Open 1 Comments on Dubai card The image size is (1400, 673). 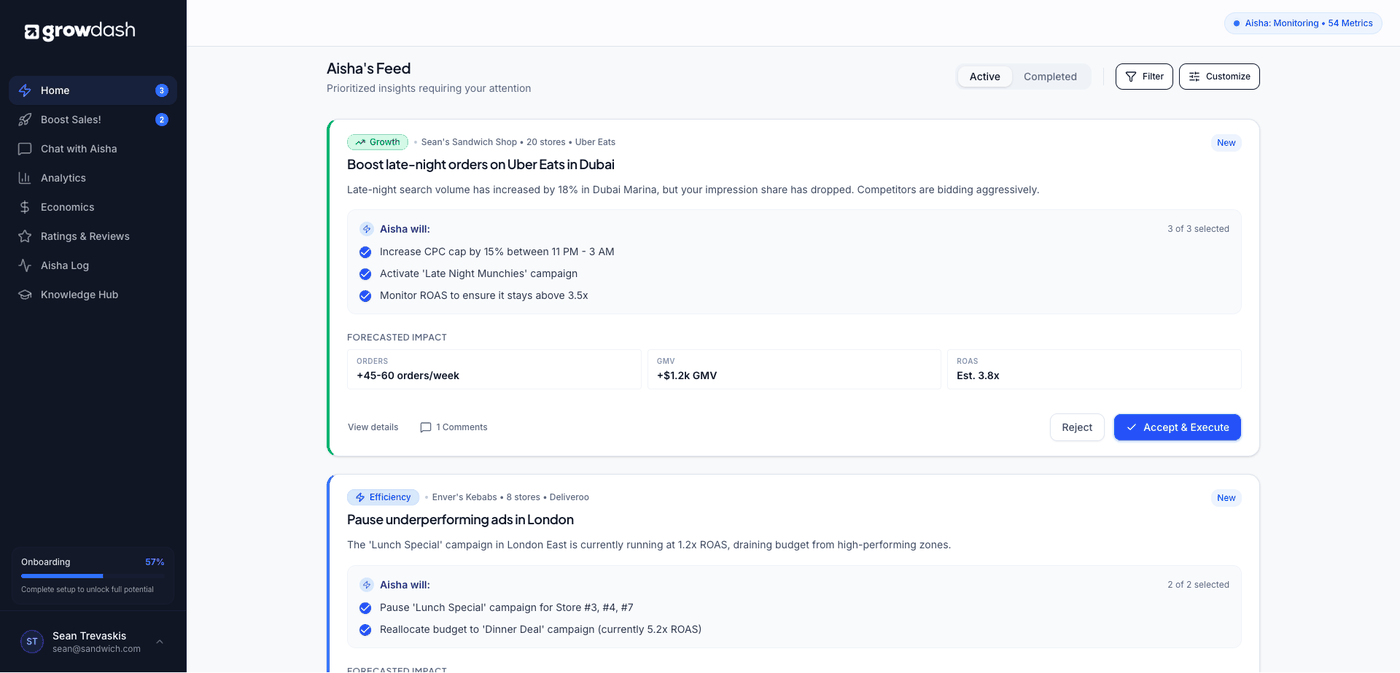point(454,427)
